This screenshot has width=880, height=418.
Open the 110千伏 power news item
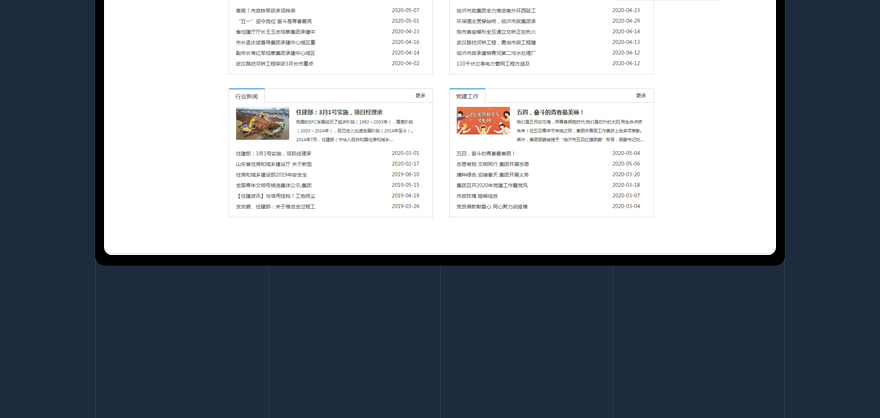(493, 64)
